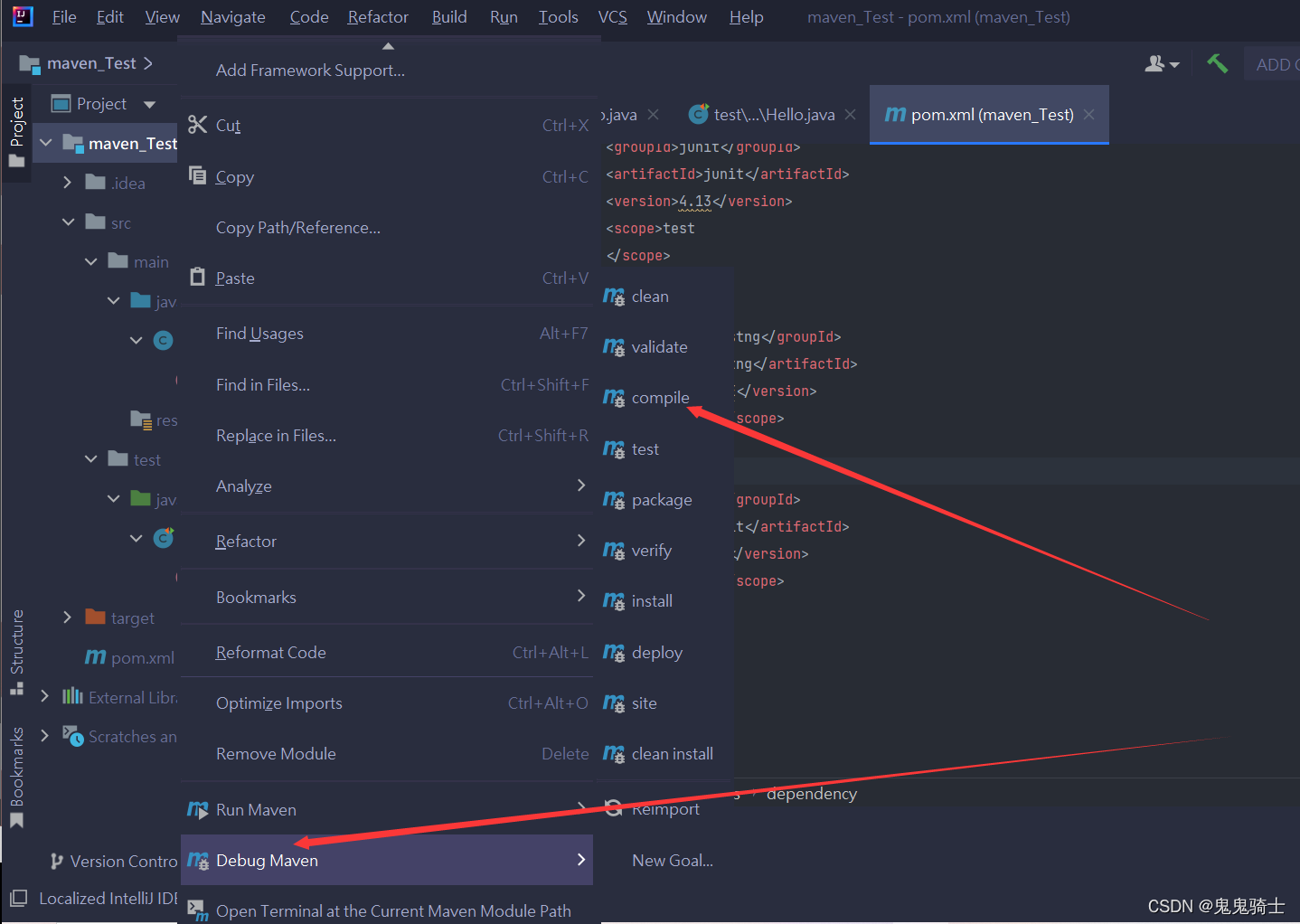Viewport: 1300px width, 924px height.
Task: Click the Reimport refresh icon
Action: click(614, 808)
